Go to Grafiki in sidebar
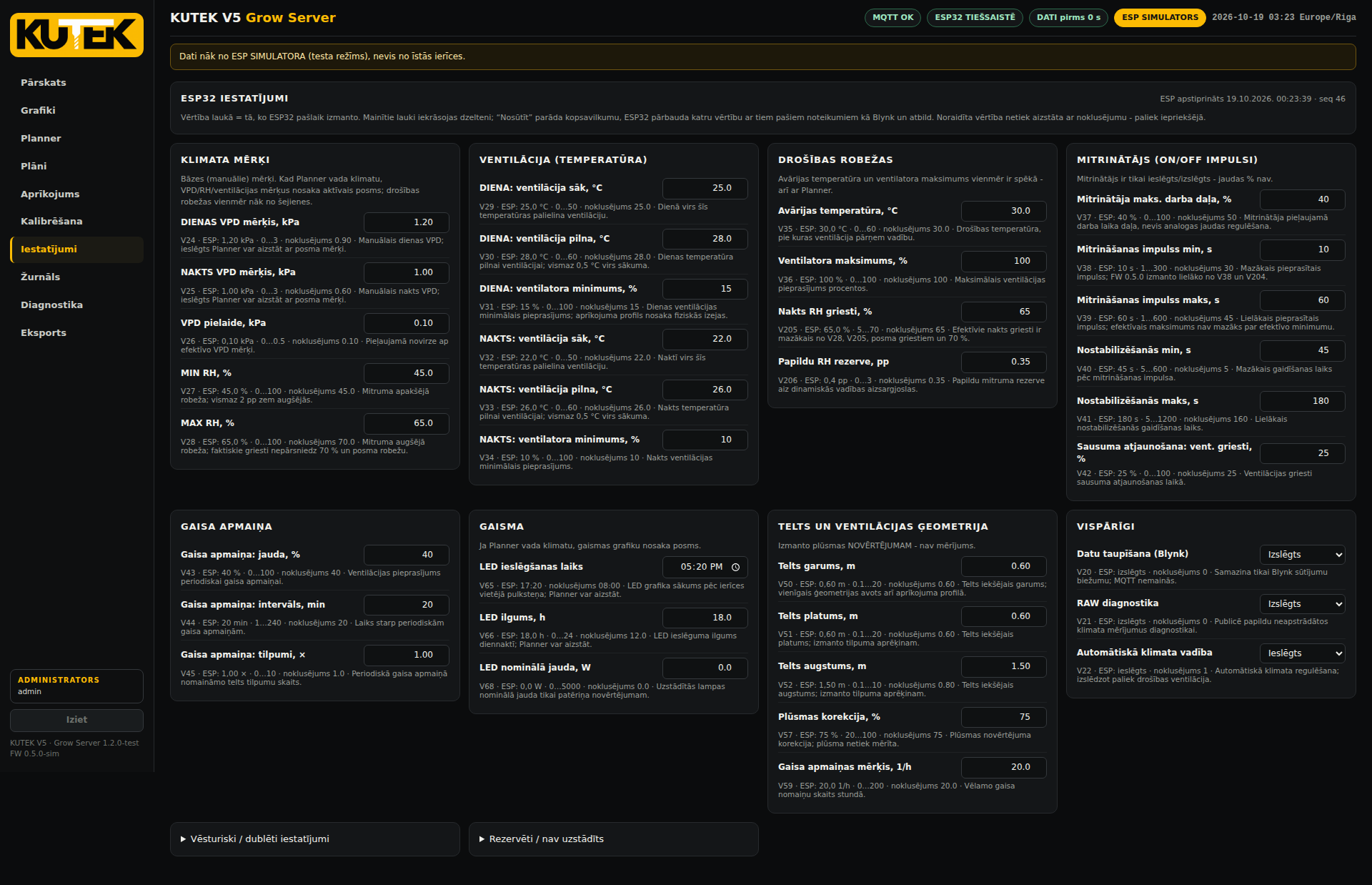 (x=76, y=111)
